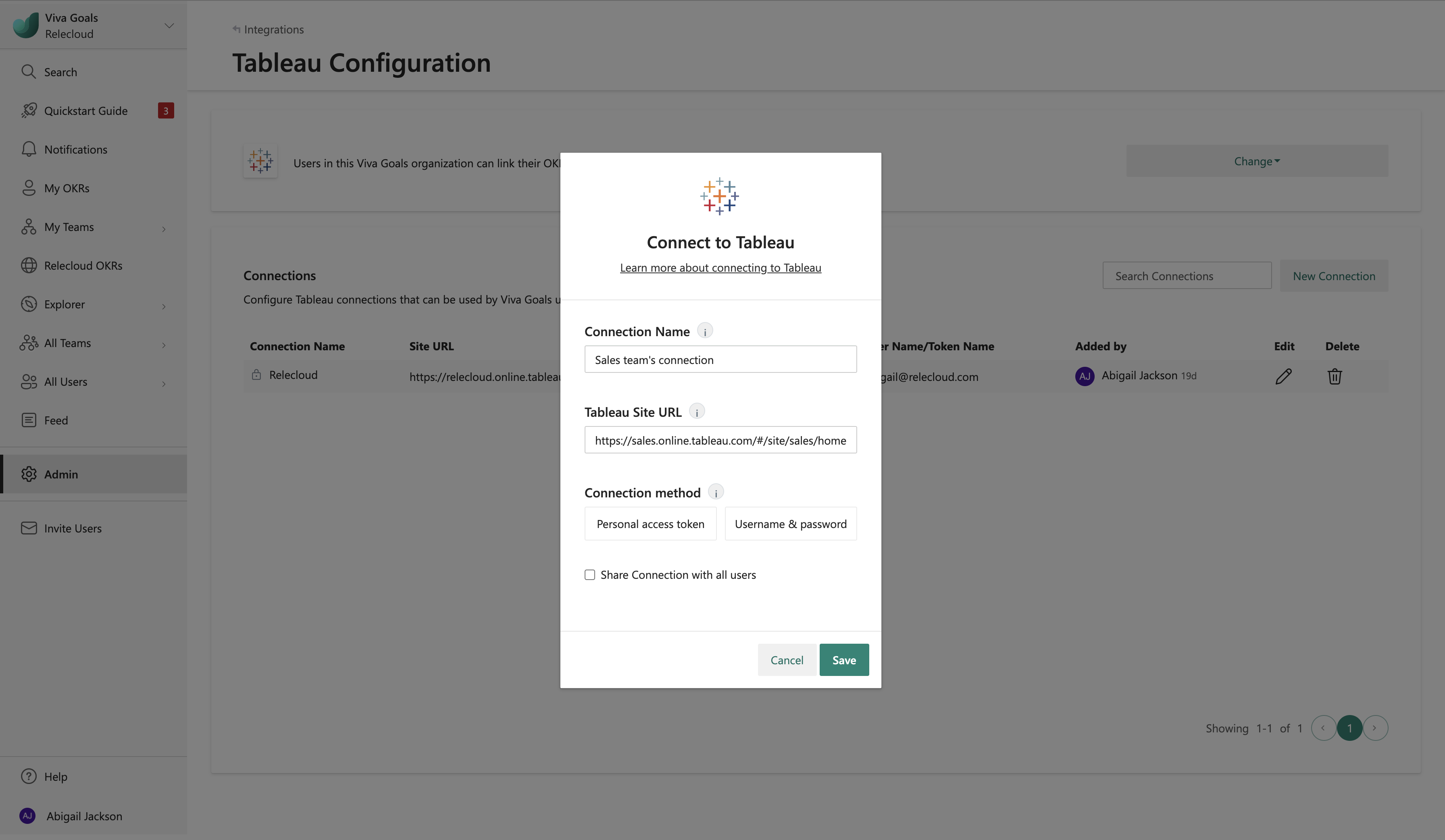Viewport: 1445px width, 840px height.
Task: Click the Search icon in sidebar
Action: point(28,70)
